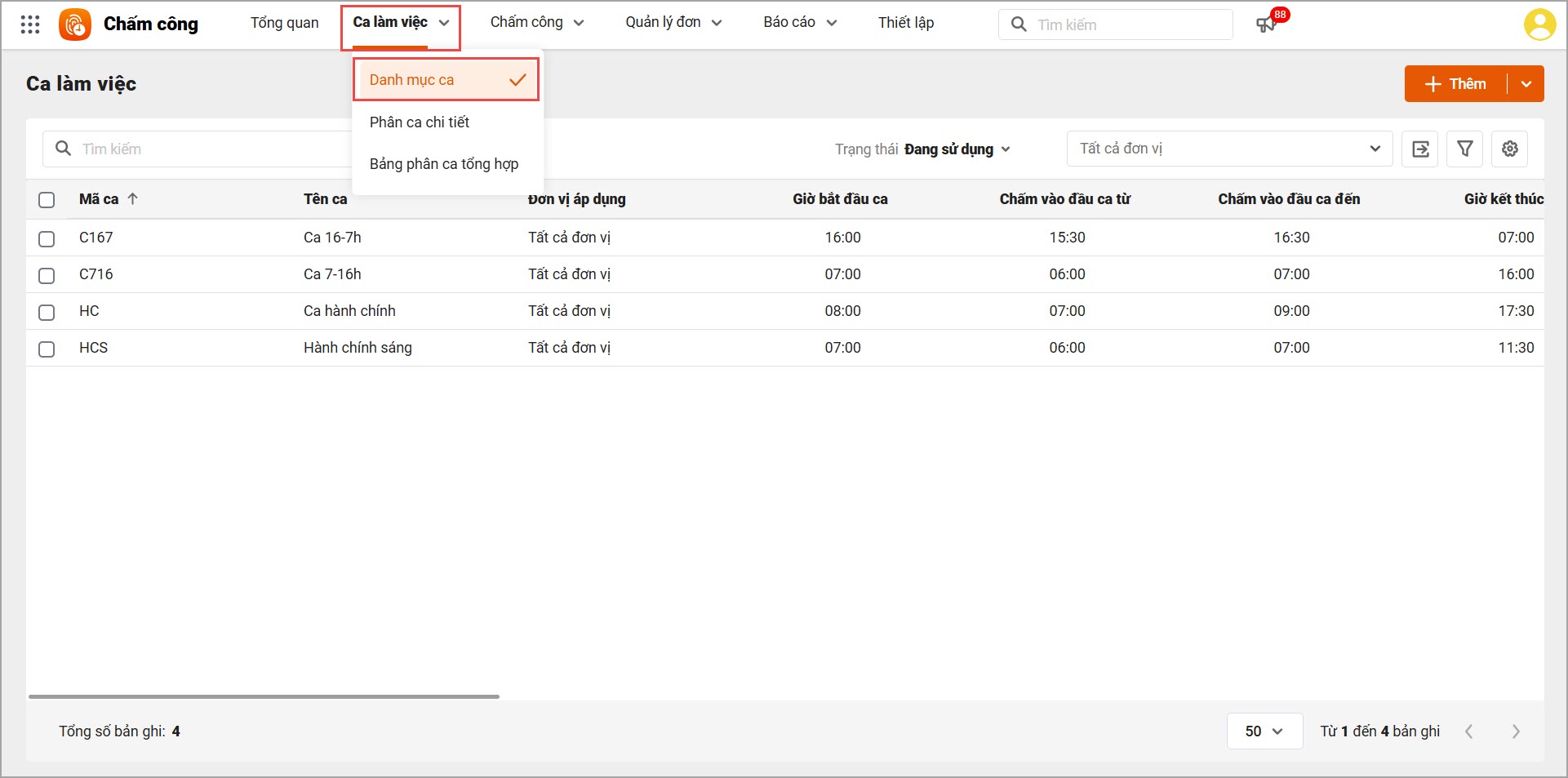Sort by Mã ca column arrow
The width and height of the screenshot is (1568, 778).
coord(133,199)
